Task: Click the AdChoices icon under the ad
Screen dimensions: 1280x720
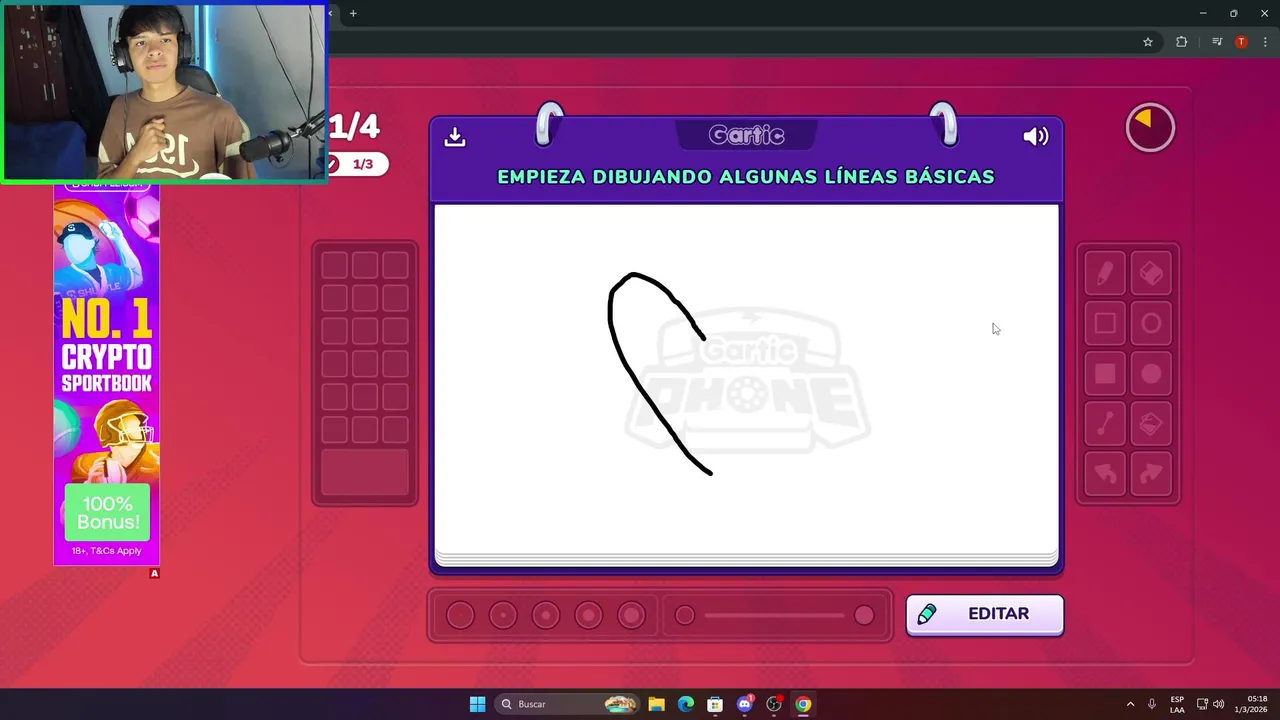Action: coord(154,573)
